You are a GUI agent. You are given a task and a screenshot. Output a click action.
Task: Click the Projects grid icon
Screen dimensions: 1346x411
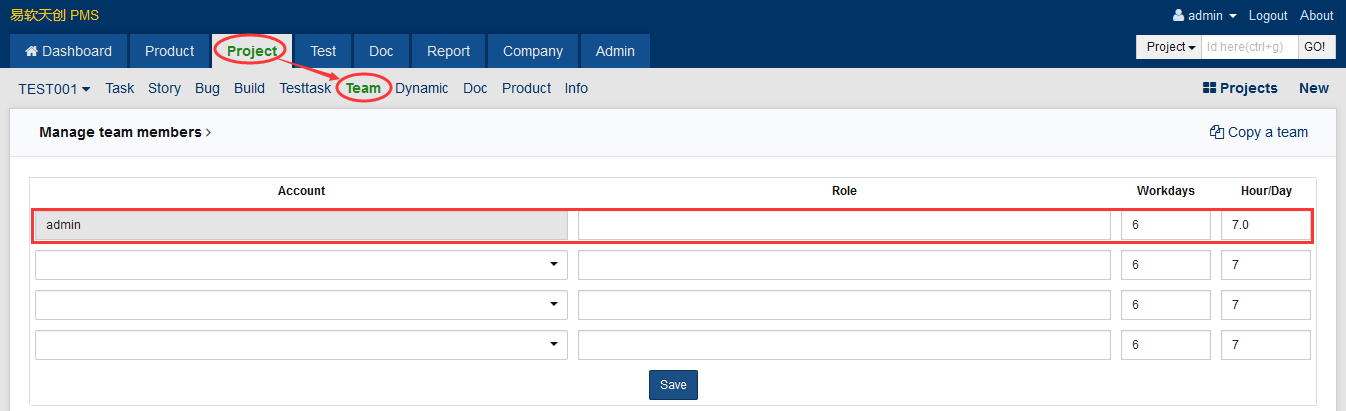(x=1209, y=88)
